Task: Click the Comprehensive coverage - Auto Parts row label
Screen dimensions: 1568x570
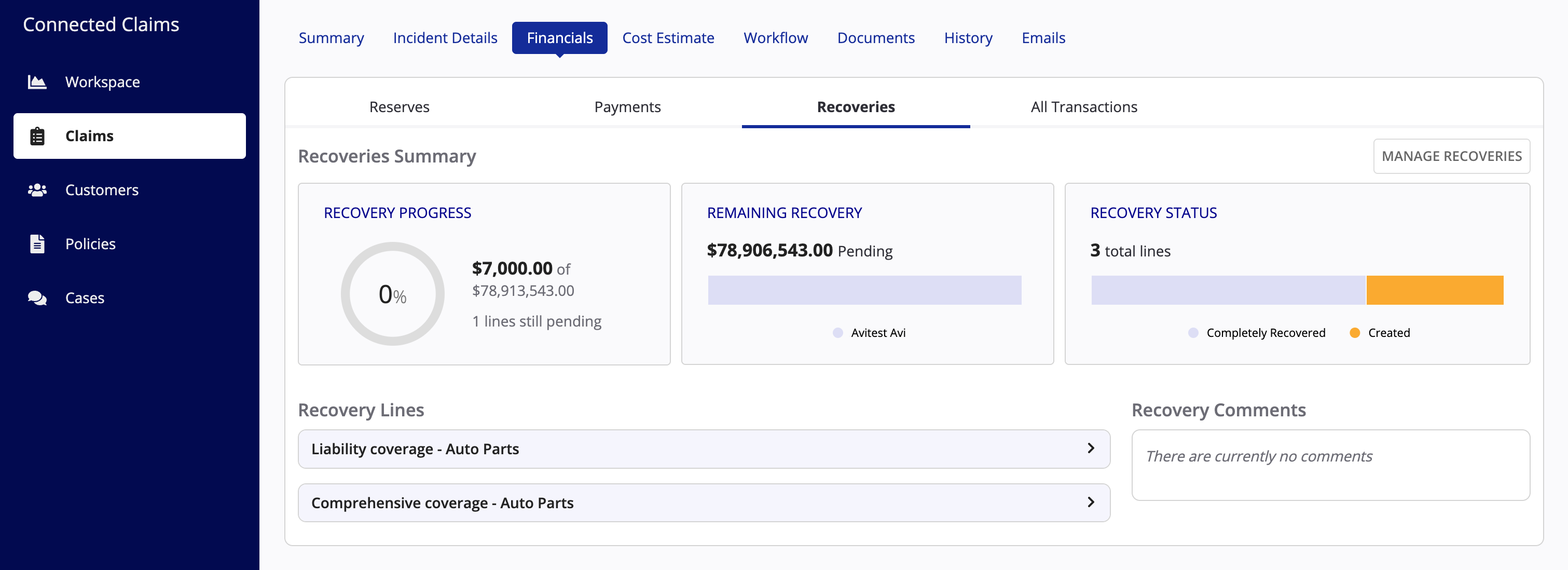Action: (x=442, y=503)
